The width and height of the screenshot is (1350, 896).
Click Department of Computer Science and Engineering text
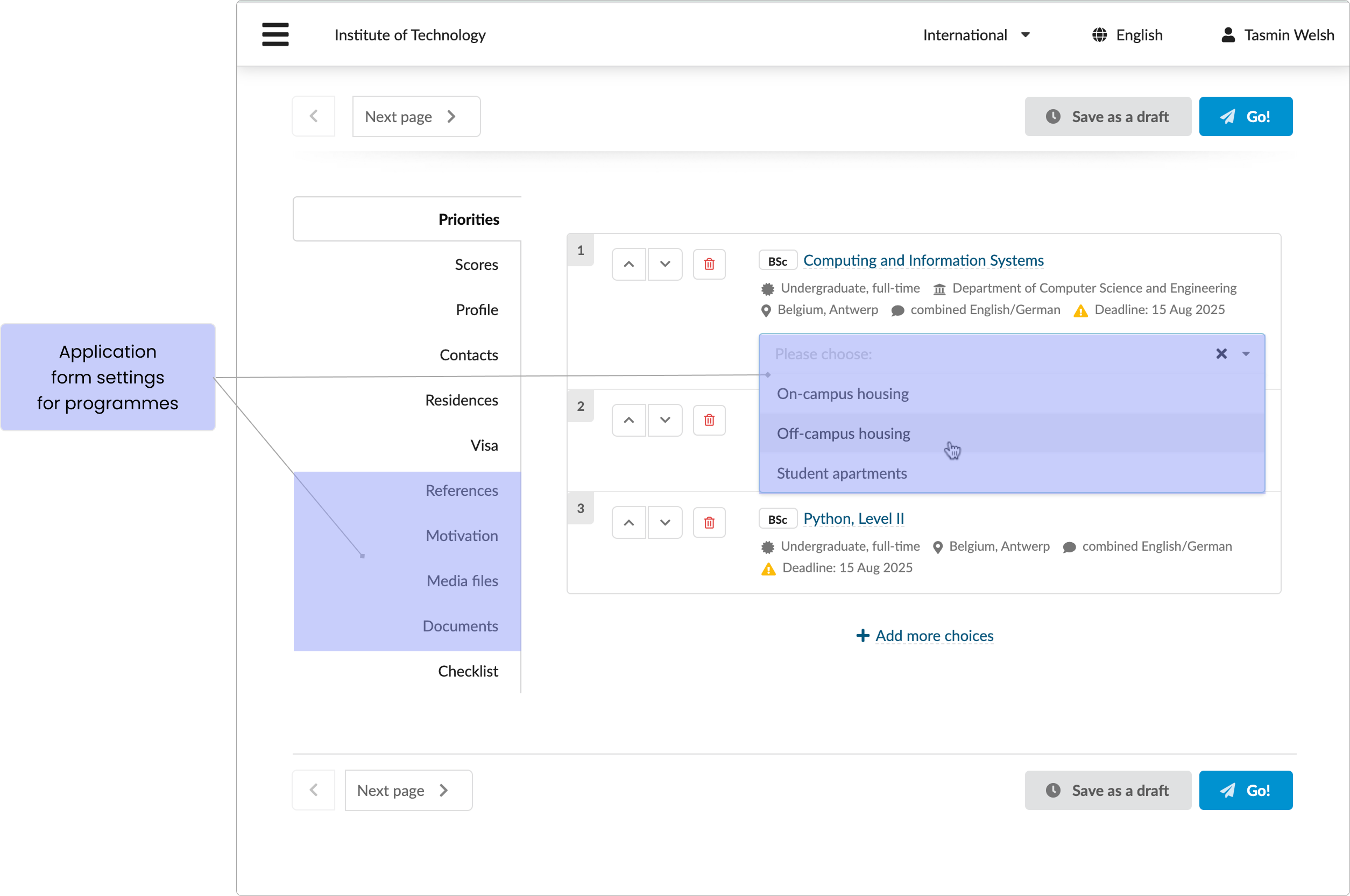point(1094,288)
